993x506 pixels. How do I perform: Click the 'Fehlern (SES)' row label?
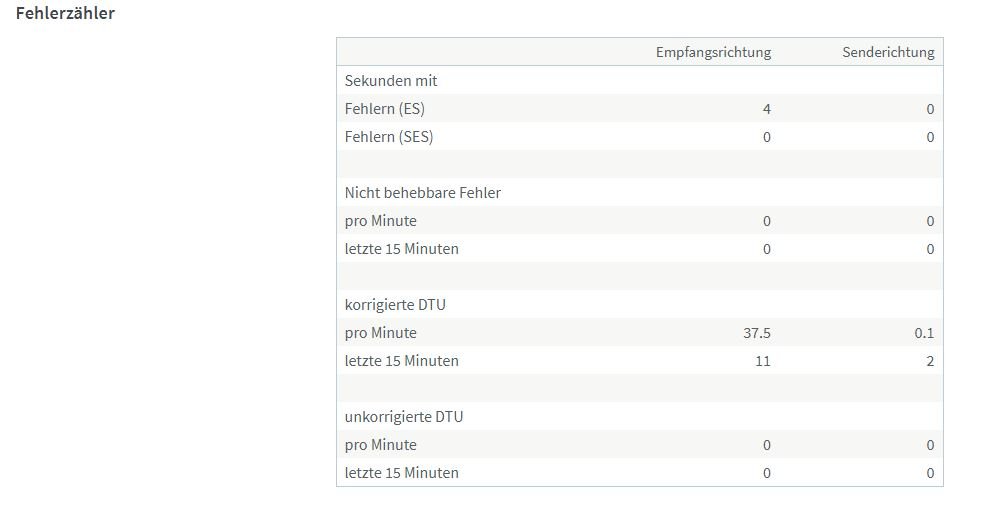(389, 137)
